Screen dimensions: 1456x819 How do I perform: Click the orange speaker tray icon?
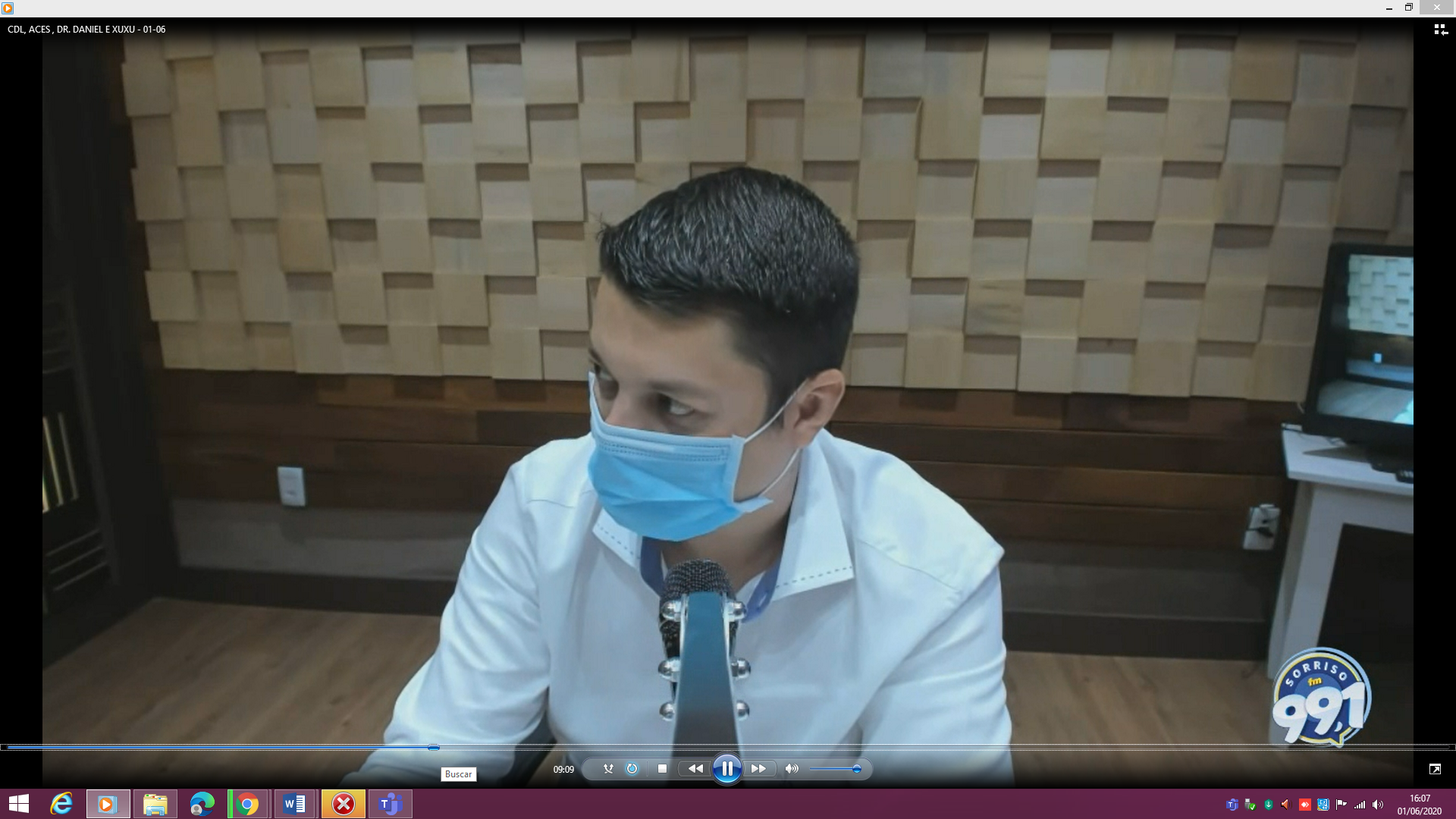click(1286, 805)
